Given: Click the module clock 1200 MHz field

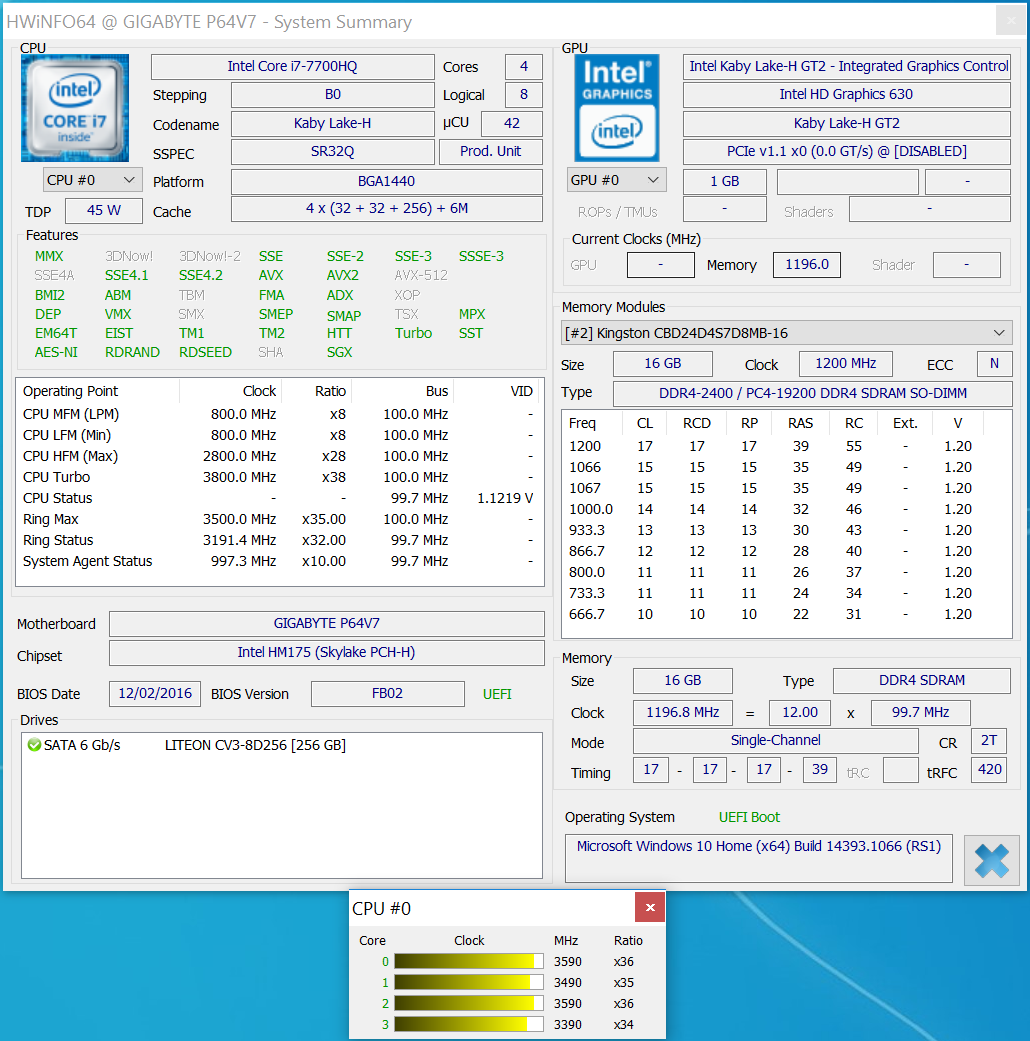Looking at the screenshot, I should point(845,363).
